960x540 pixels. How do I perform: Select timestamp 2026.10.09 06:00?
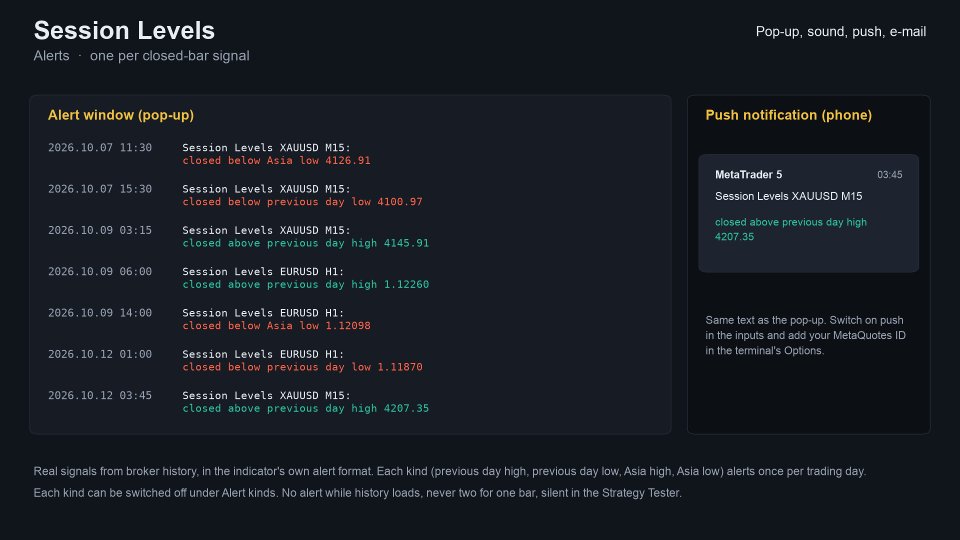click(100, 271)
